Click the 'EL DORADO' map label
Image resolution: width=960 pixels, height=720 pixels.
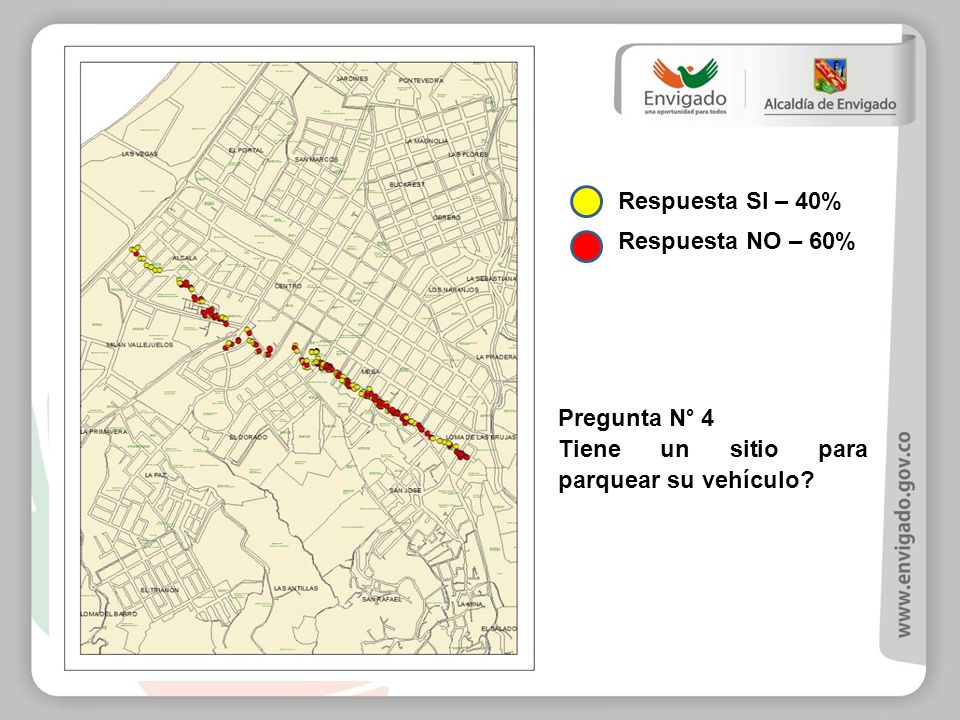point(248,437)
